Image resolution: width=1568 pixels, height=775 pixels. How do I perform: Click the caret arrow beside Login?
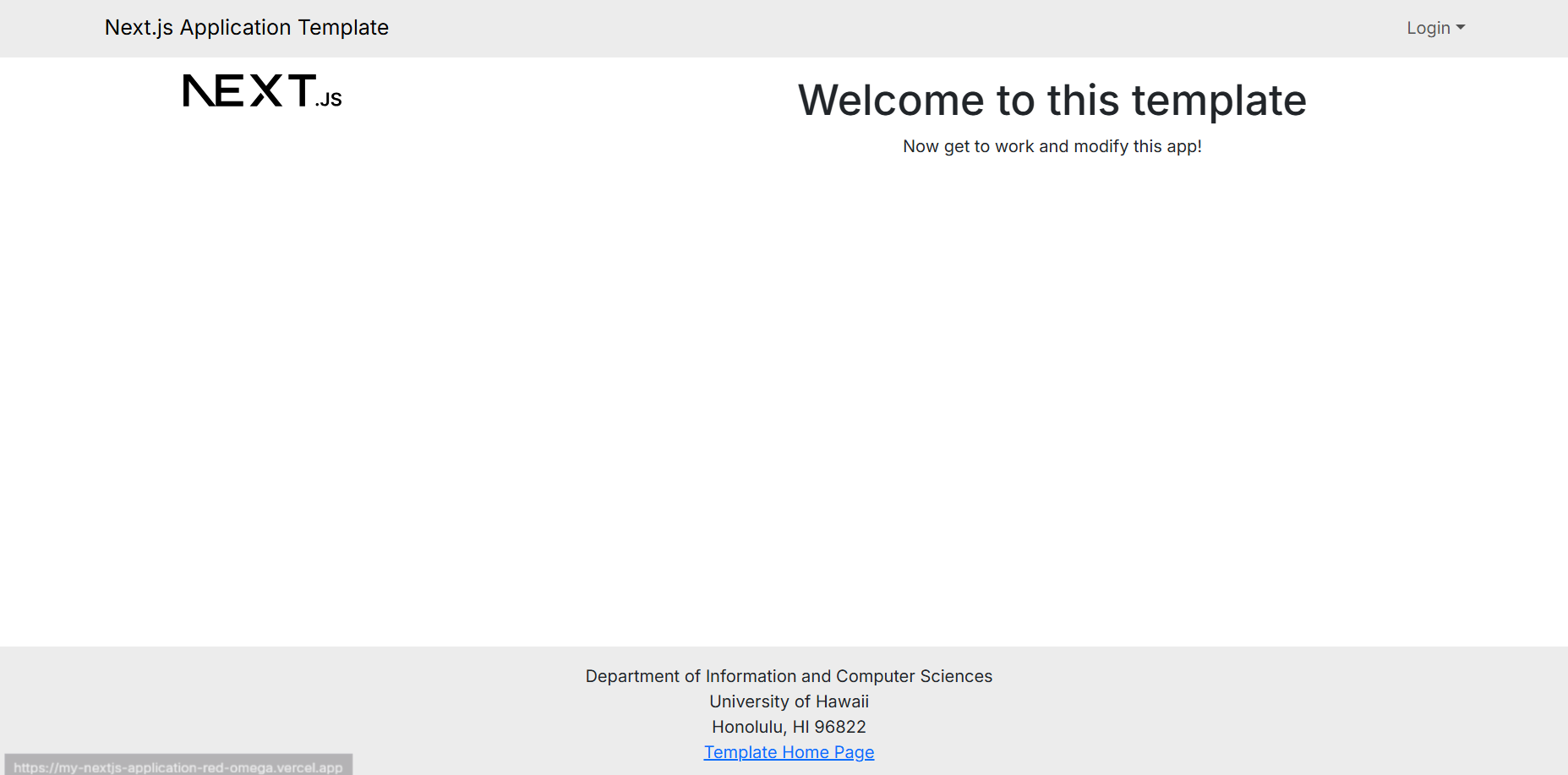click(x=1461, y=28)
